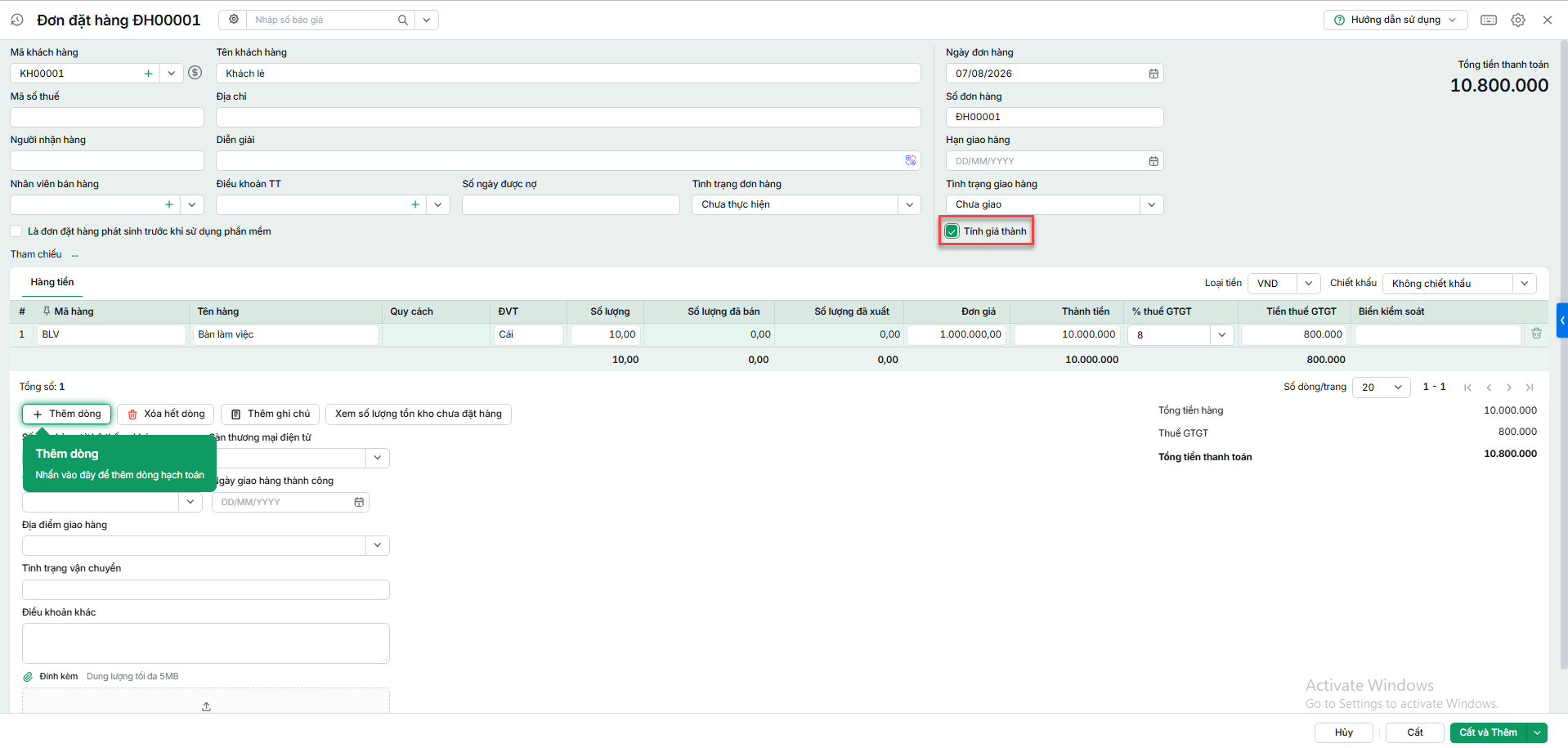Click the Cất button
This screenshot has width=1568, height=748.
(x=1415, y=732)
